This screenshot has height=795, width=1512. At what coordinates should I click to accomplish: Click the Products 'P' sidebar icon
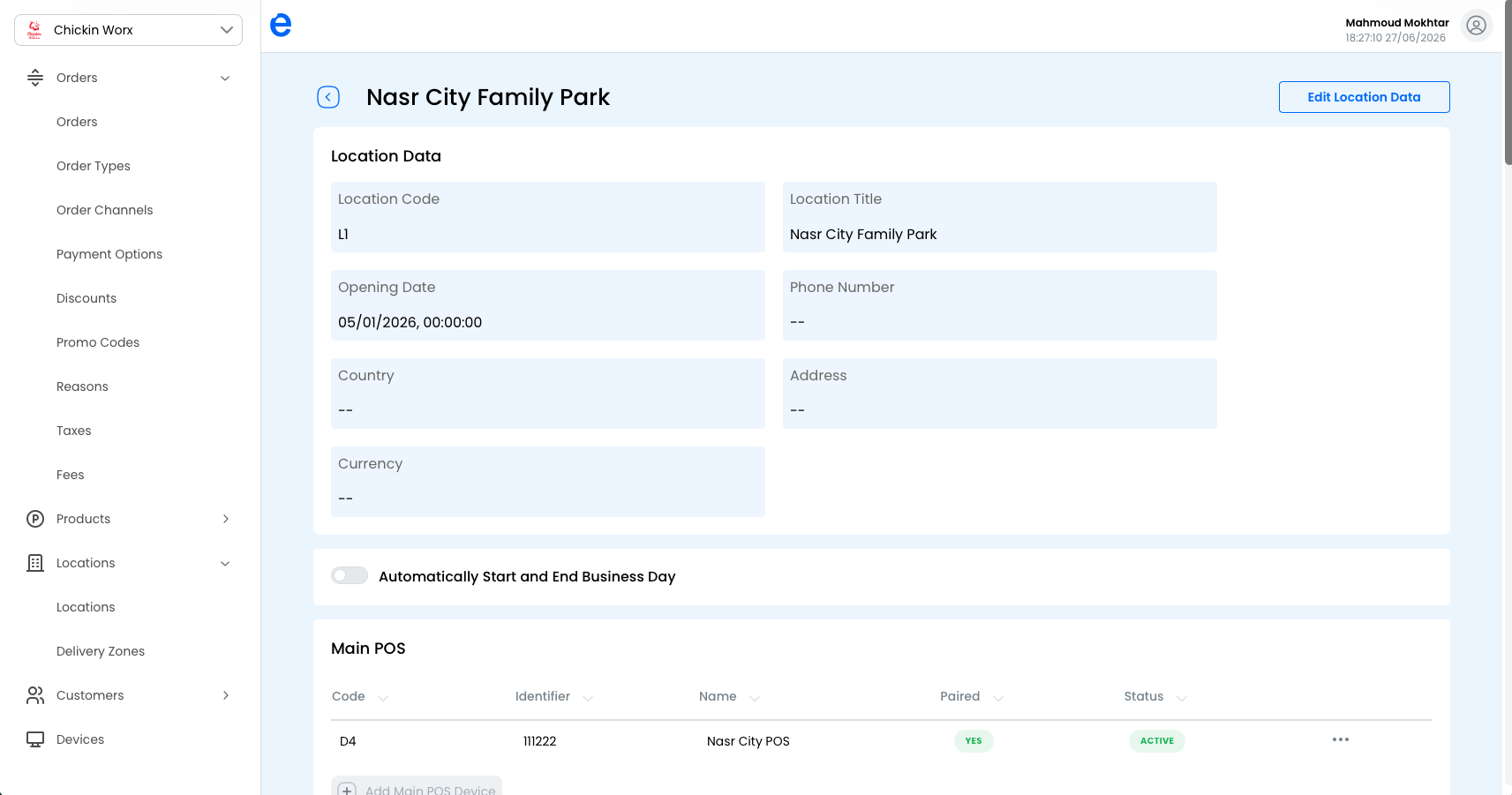(35, 519)
